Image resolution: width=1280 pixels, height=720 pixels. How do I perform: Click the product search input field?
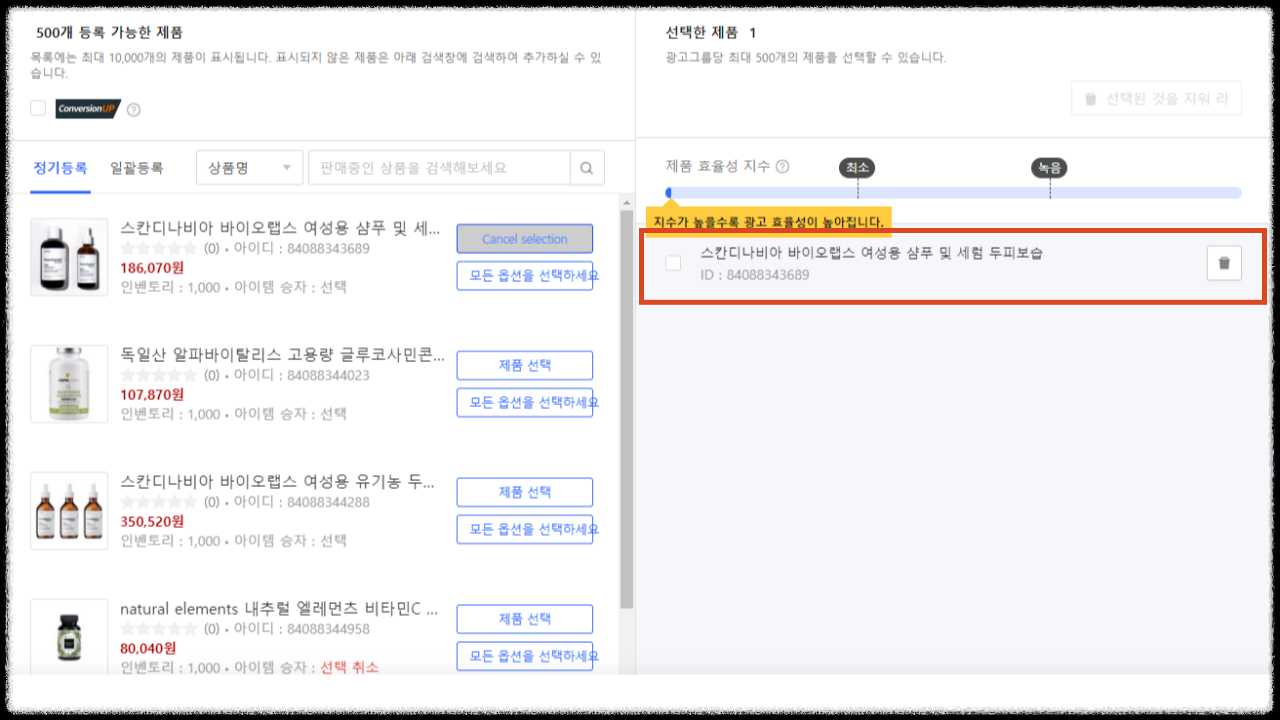point(439,168)
